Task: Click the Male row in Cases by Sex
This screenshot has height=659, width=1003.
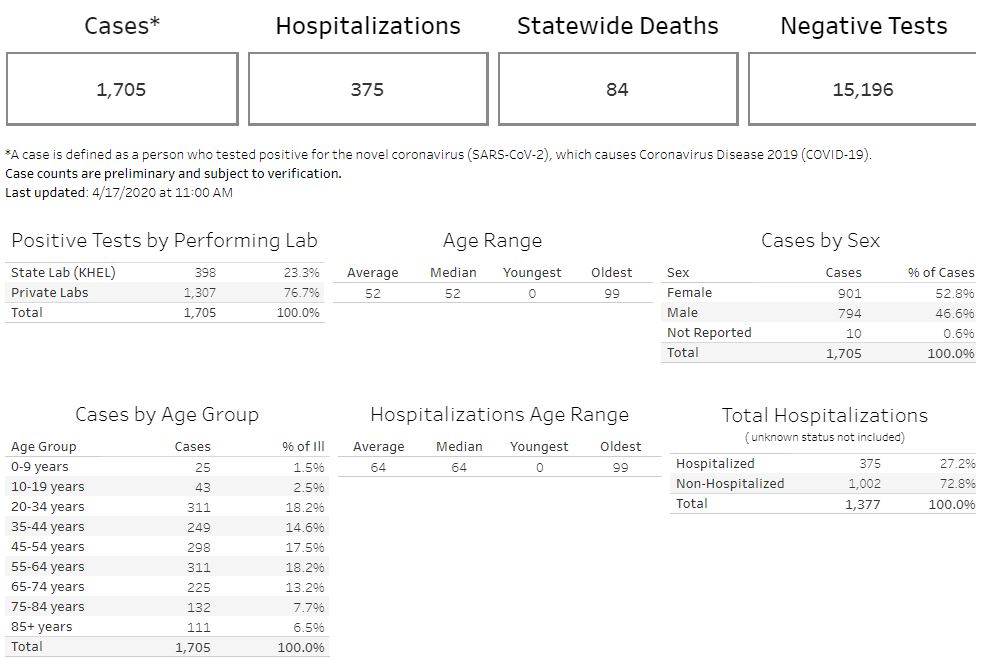Action: coord(682,312)
